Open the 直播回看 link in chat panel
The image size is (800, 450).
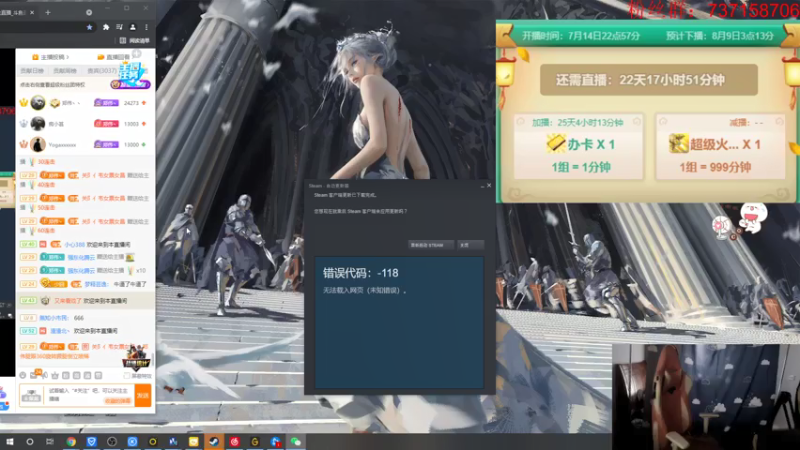click(x=113, y=57)
